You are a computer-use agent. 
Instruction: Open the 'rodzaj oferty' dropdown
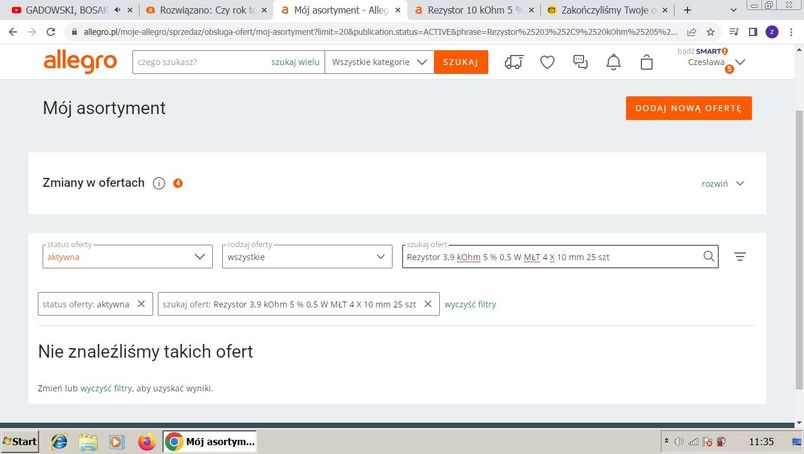pos(307,257)
